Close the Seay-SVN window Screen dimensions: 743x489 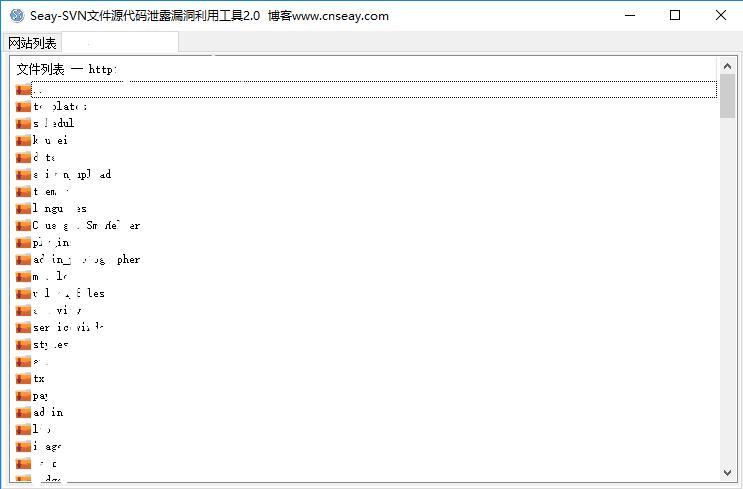tap(721, 16)
